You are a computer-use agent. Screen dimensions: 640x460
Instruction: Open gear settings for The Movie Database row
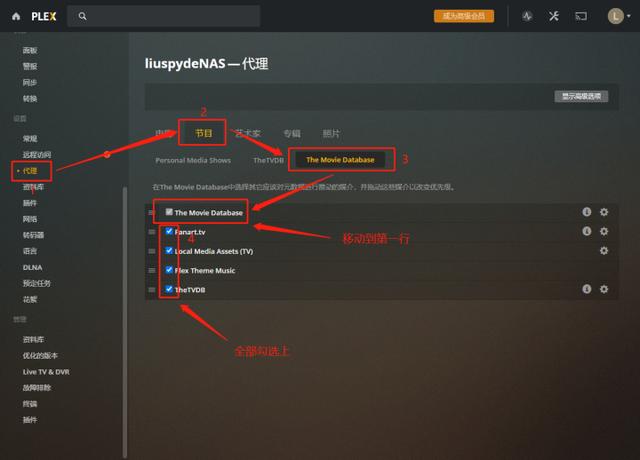[604, 212]
